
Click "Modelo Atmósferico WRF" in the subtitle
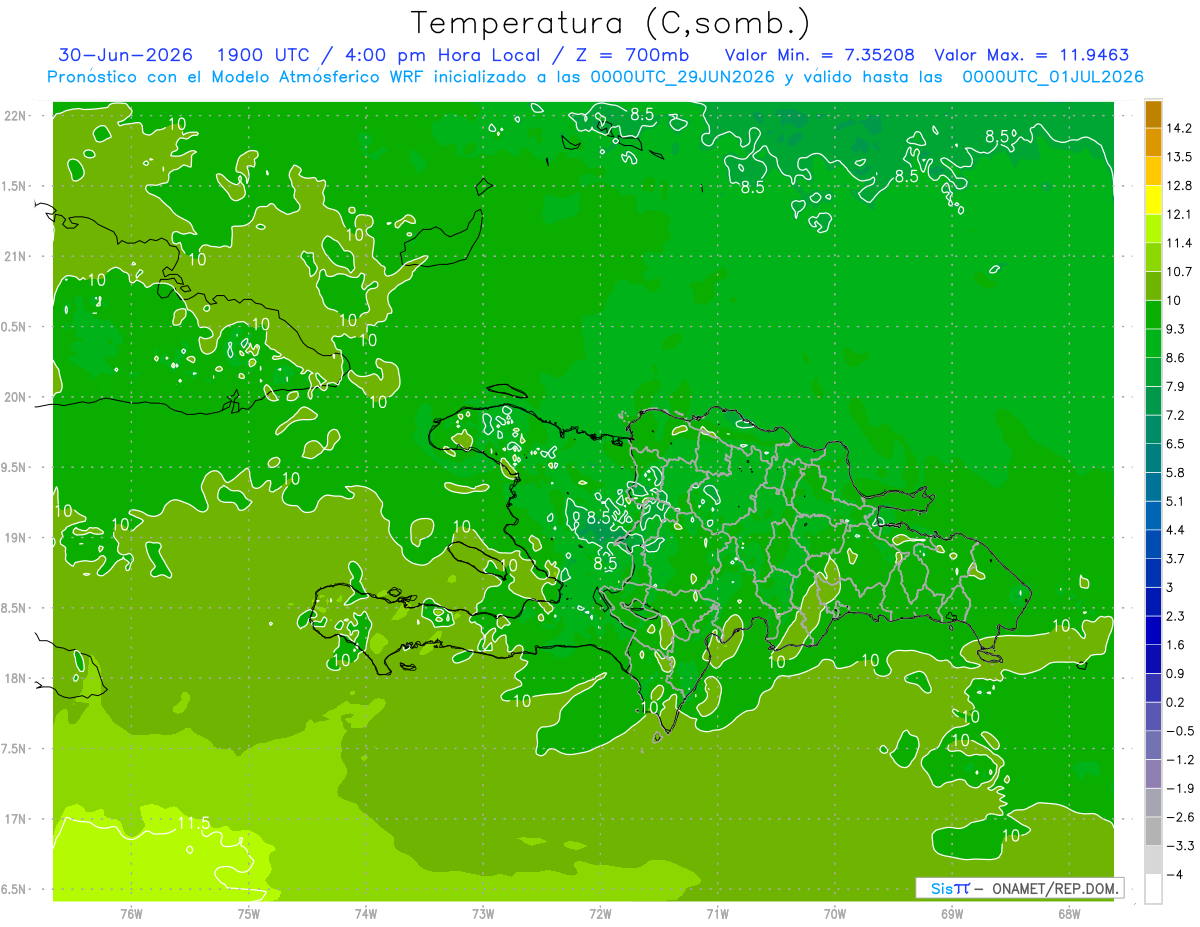315,77
